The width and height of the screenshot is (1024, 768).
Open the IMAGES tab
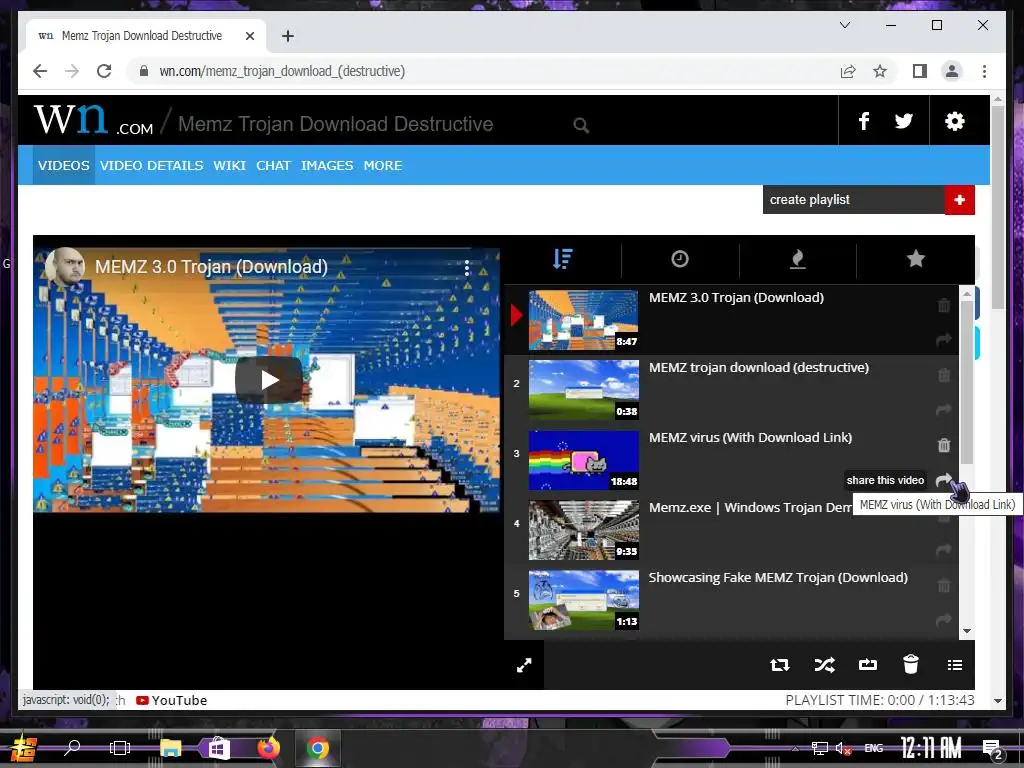pos(327,165)
